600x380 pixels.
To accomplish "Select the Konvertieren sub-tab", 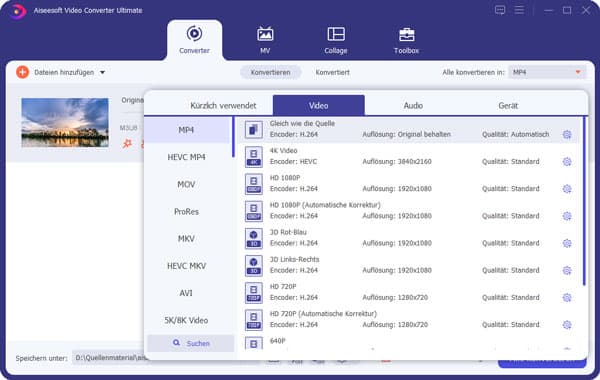I will 270,72.
